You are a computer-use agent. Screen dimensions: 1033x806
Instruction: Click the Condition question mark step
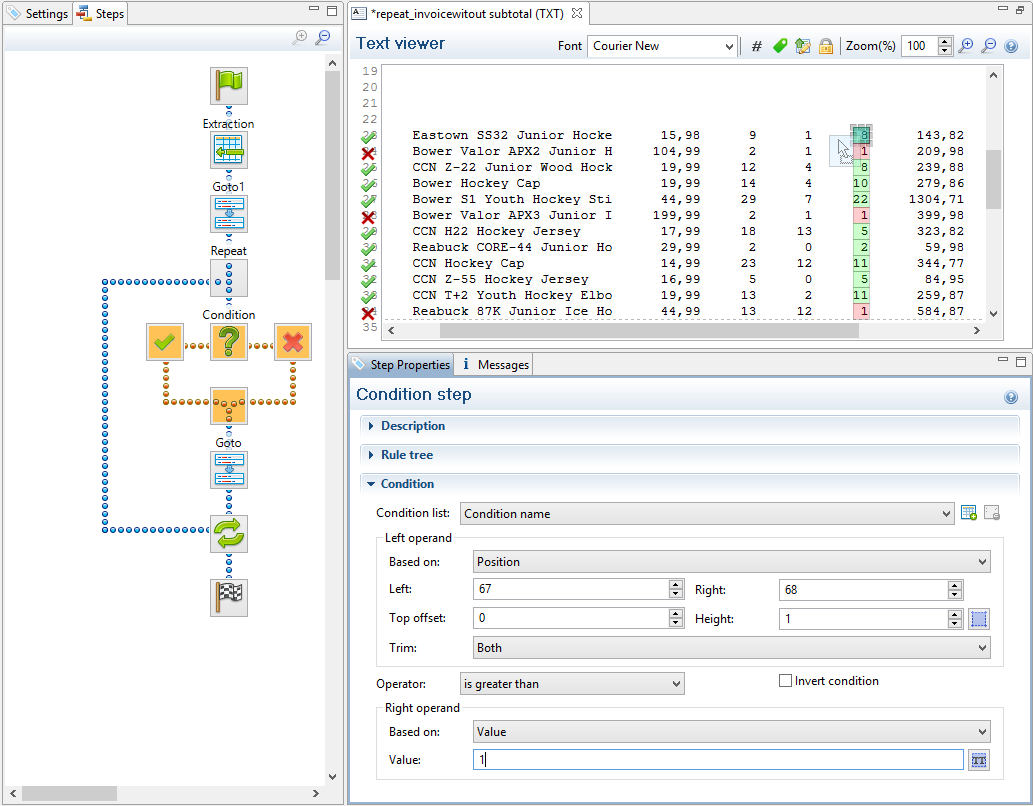coord(229,342)
